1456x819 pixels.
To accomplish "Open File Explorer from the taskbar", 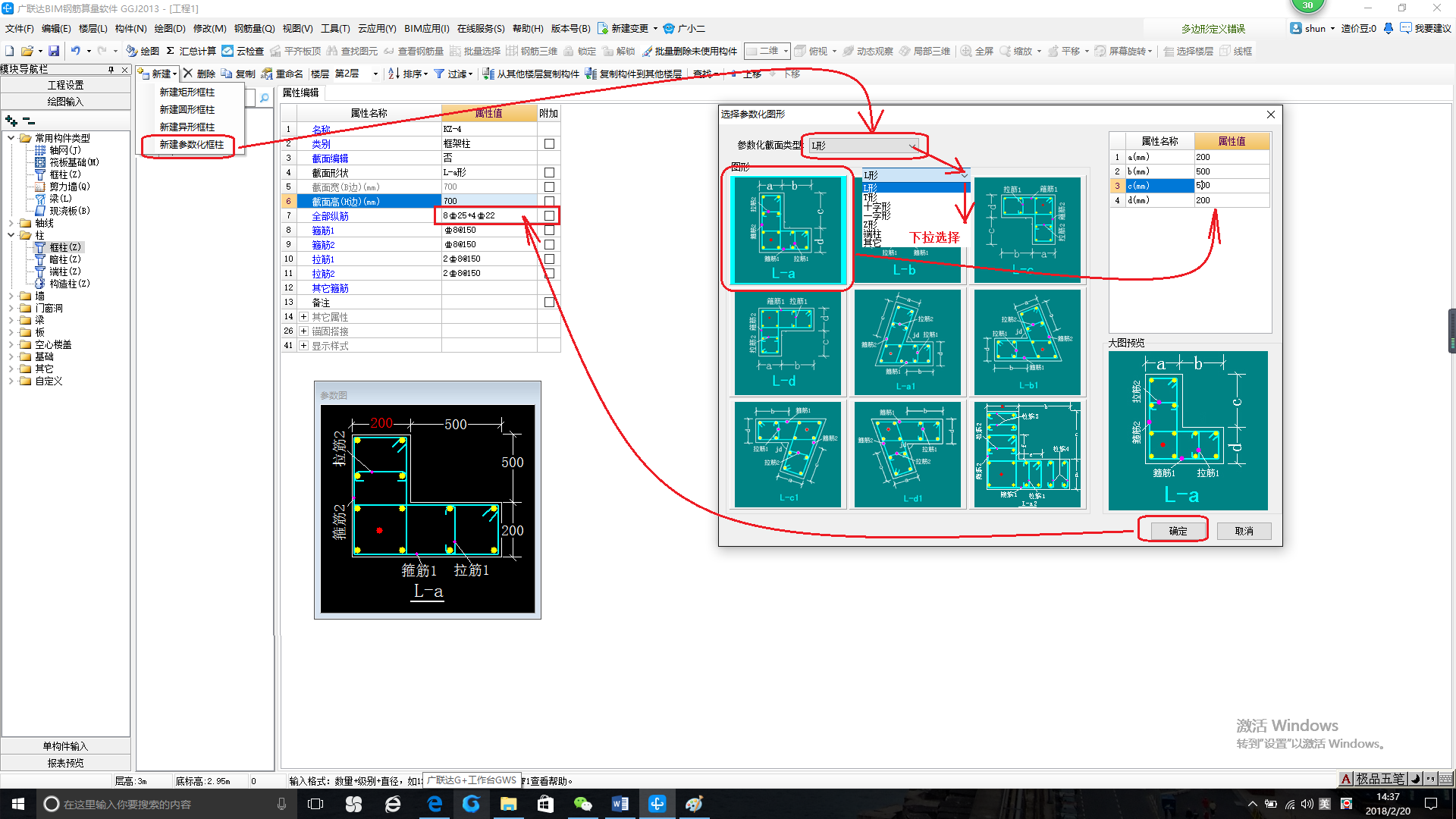I will (508, 804).
